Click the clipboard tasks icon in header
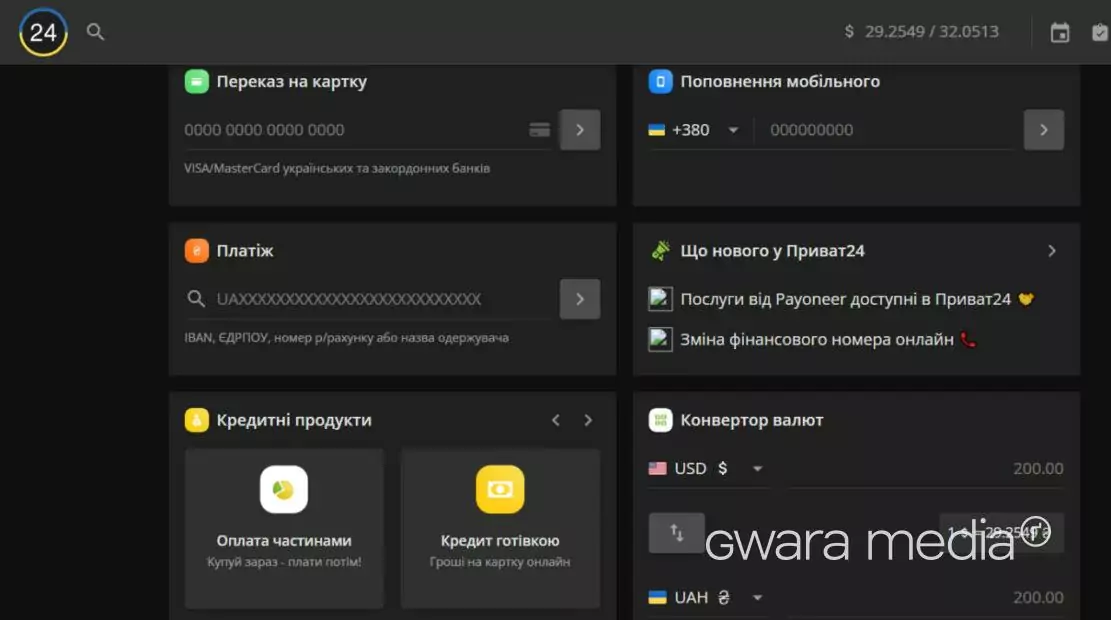The width and height of the screenshot is (1111, 620). click(1100, 33)
